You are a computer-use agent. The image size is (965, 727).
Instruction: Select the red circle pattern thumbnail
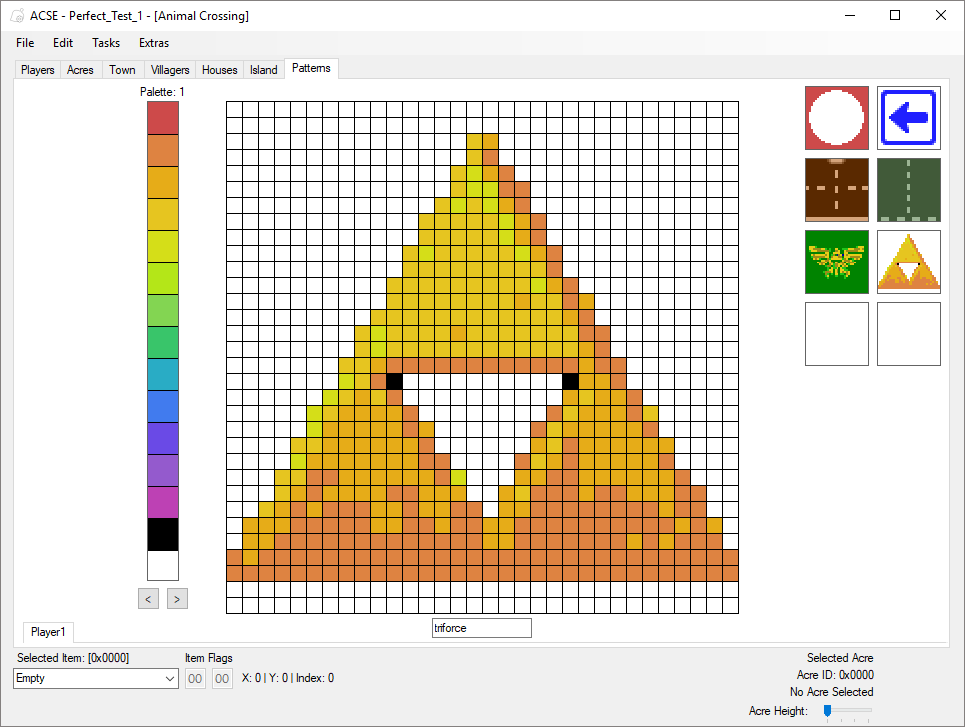pos(836,118)
